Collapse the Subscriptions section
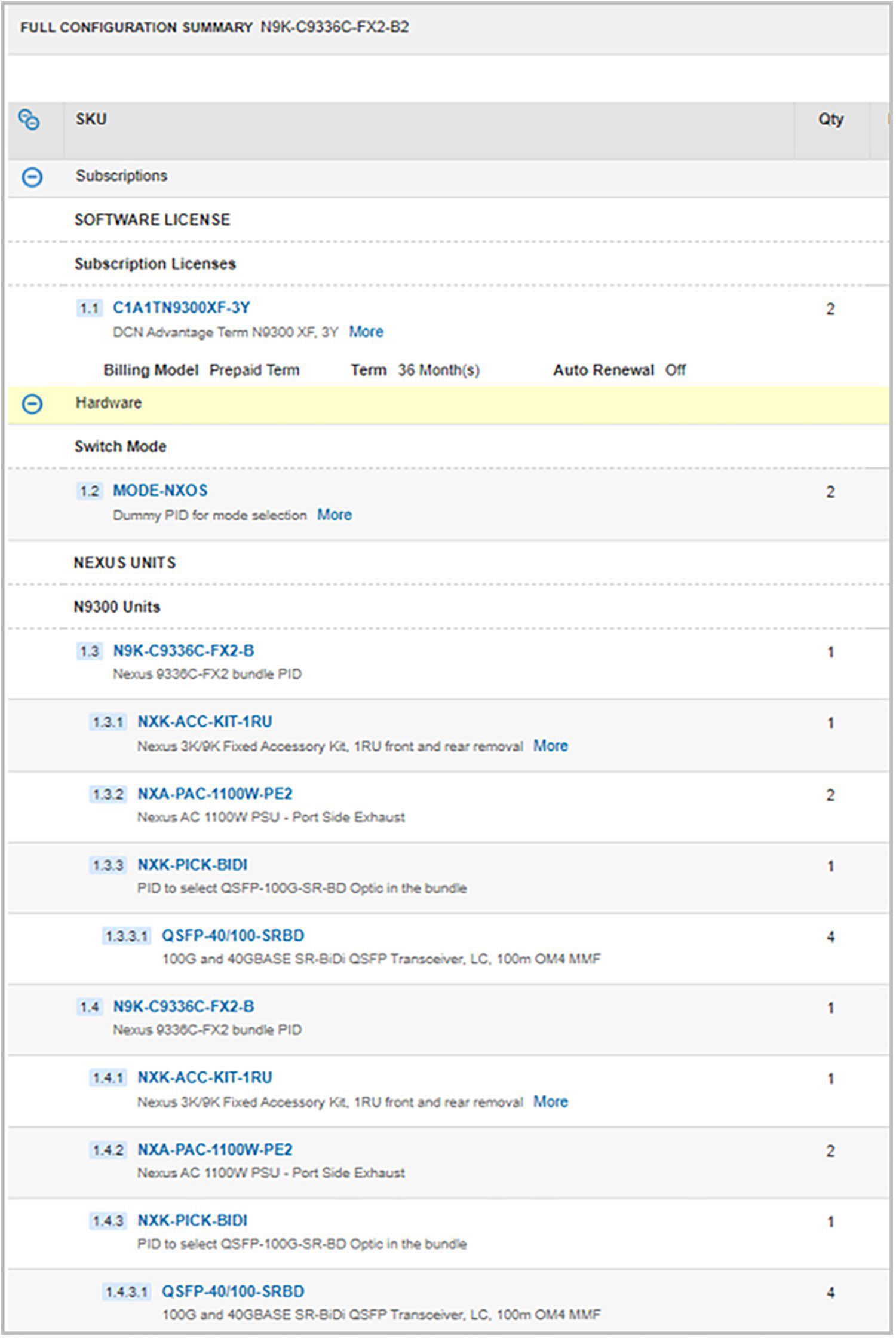The width and height of the screenshot is (896, 1338). [x=32, y=177]
